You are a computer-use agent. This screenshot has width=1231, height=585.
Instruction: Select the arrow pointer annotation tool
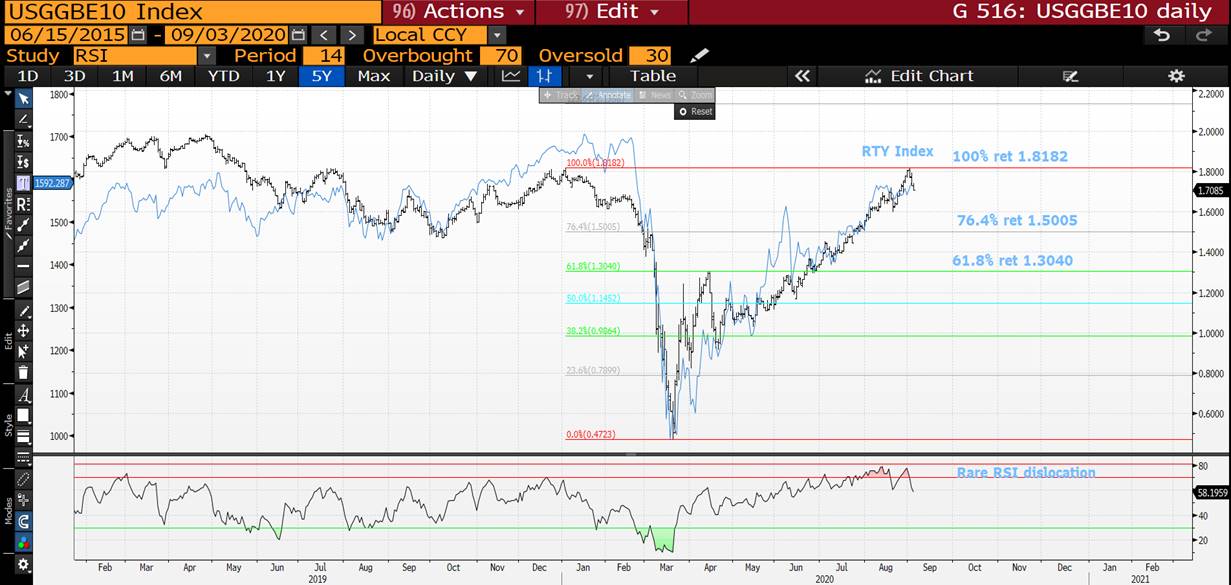pyautogui.click(x=23, y=98)
